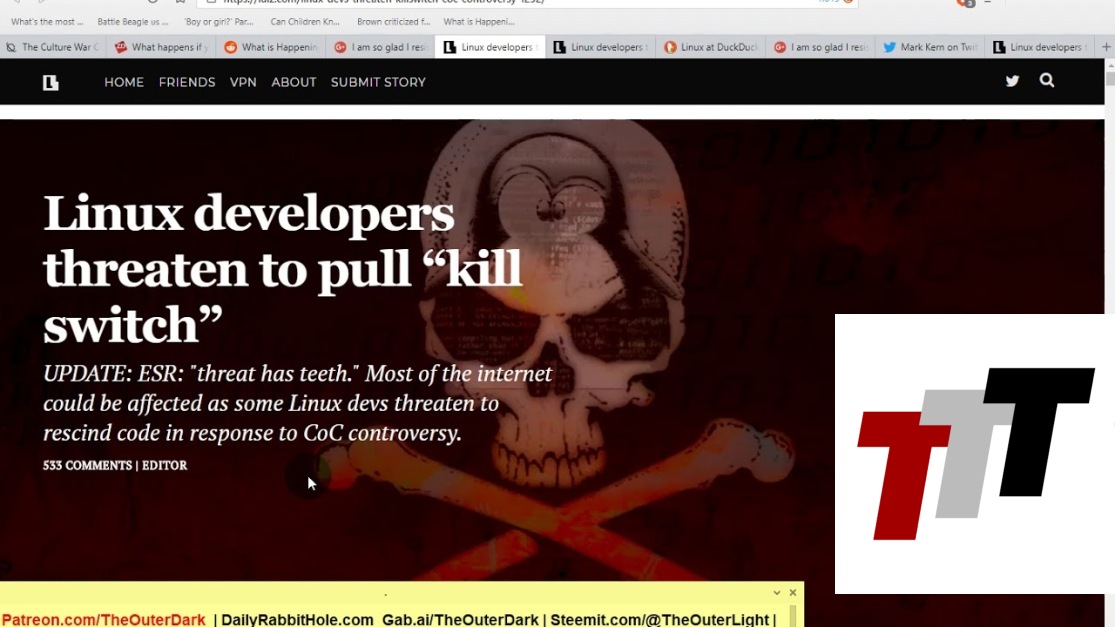Click the site logo icon in navbar

point(51,83)
